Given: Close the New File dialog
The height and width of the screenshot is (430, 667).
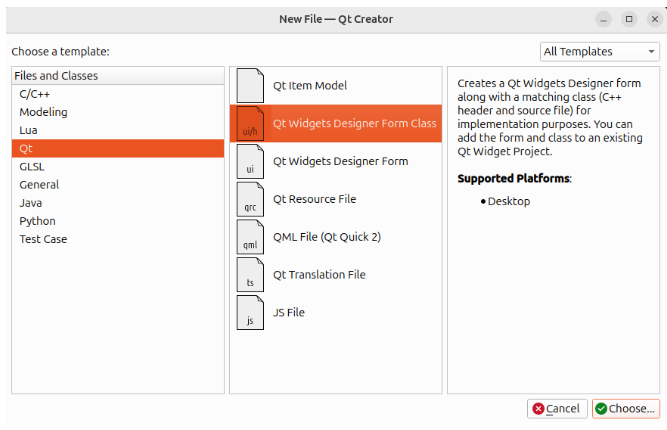Looking at the screenshot, I should (x=655, y=19).
